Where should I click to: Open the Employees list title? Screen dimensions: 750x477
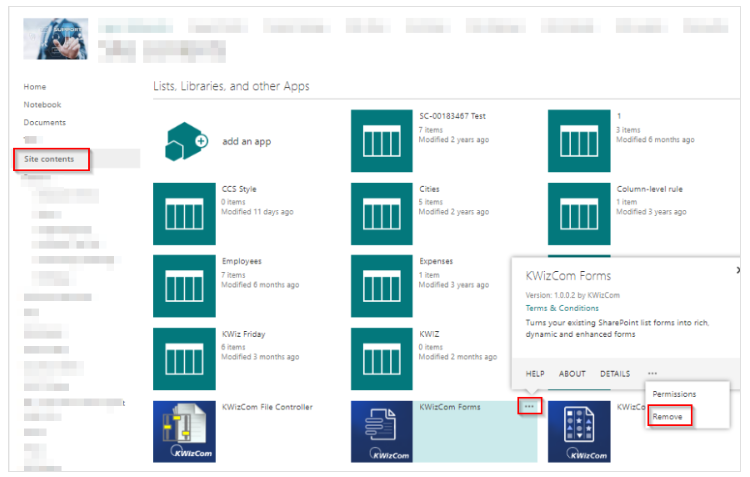point(242,261)
